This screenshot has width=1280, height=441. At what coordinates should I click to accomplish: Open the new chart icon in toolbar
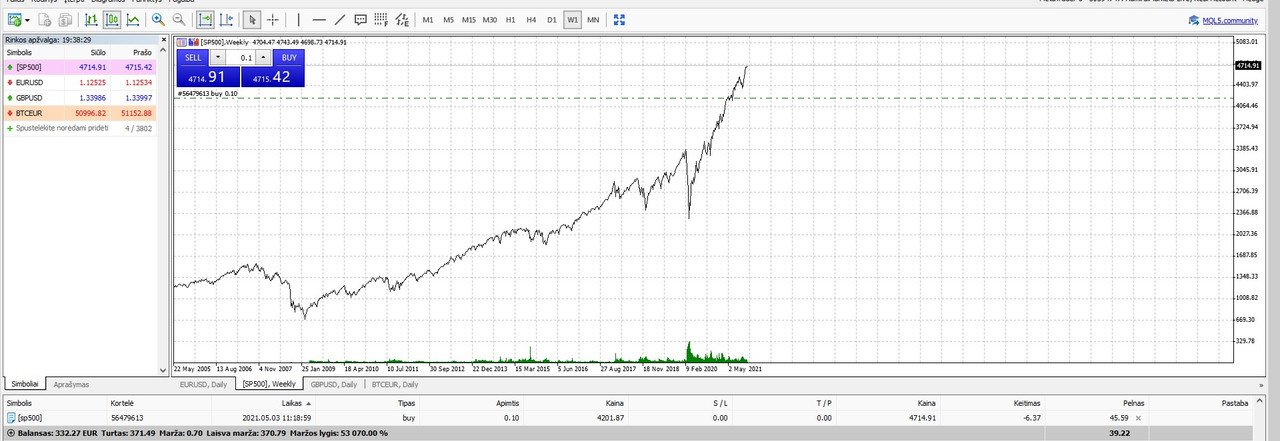pyautogui.click(x=14, y=20)
